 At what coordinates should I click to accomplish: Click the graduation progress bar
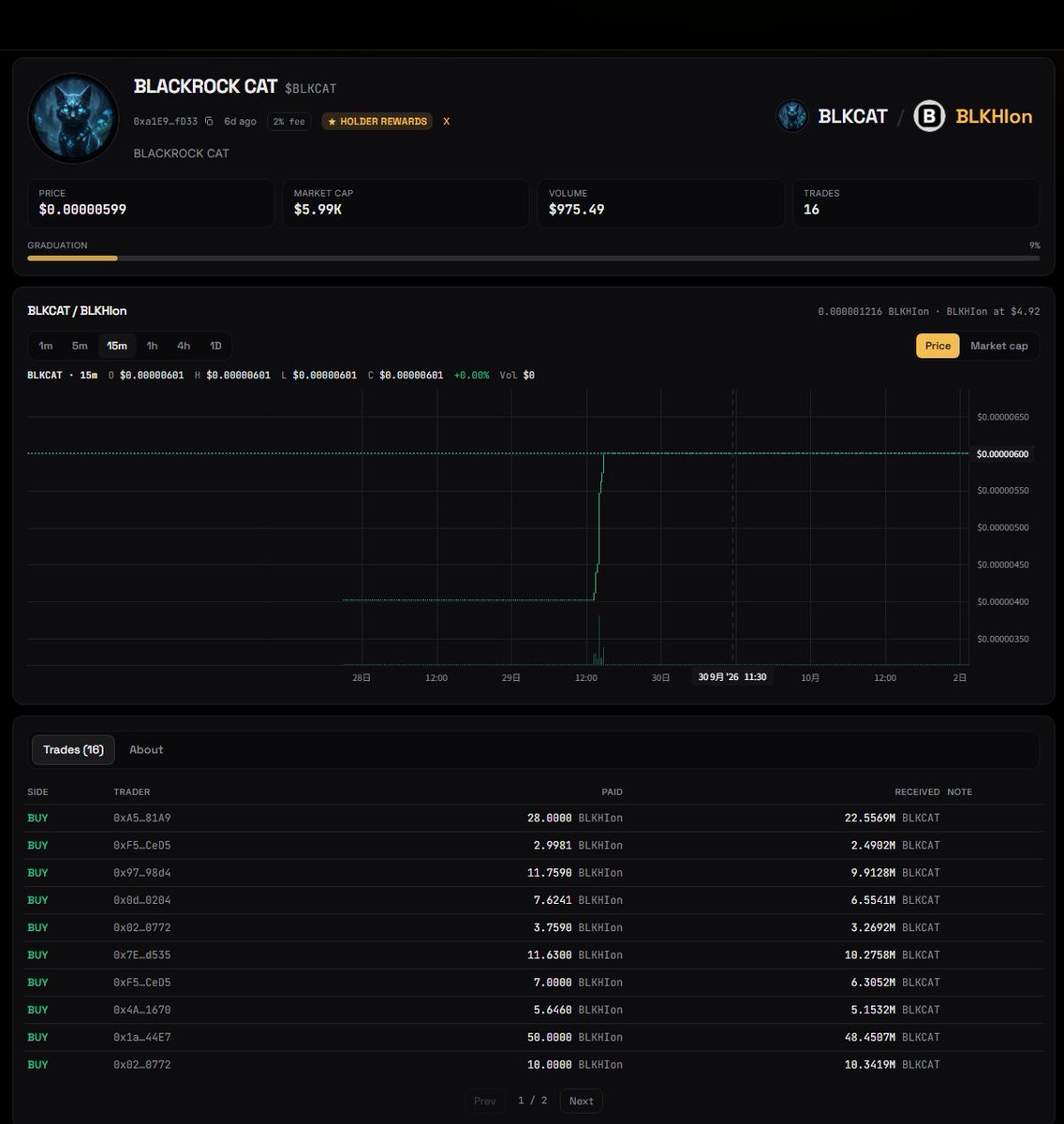[534, 258]
